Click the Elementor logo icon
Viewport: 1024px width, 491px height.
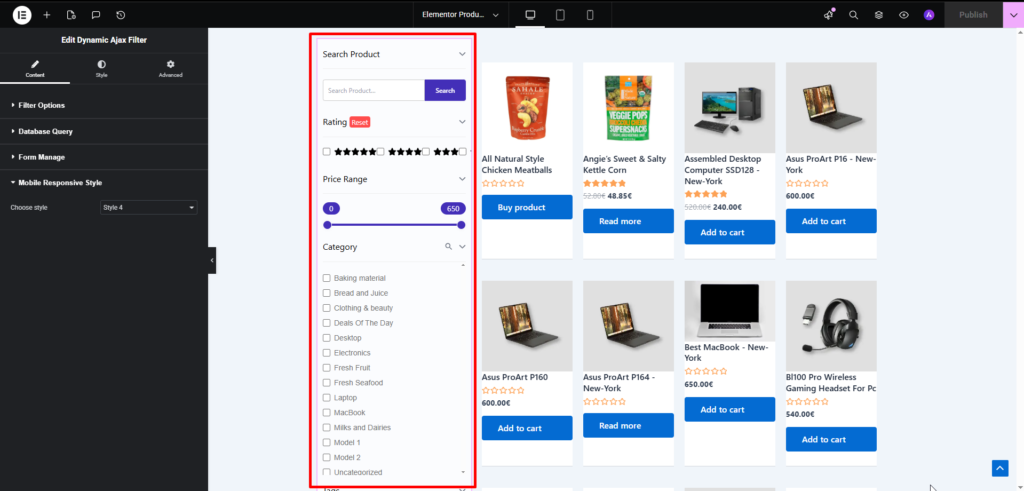click(21, 15)
